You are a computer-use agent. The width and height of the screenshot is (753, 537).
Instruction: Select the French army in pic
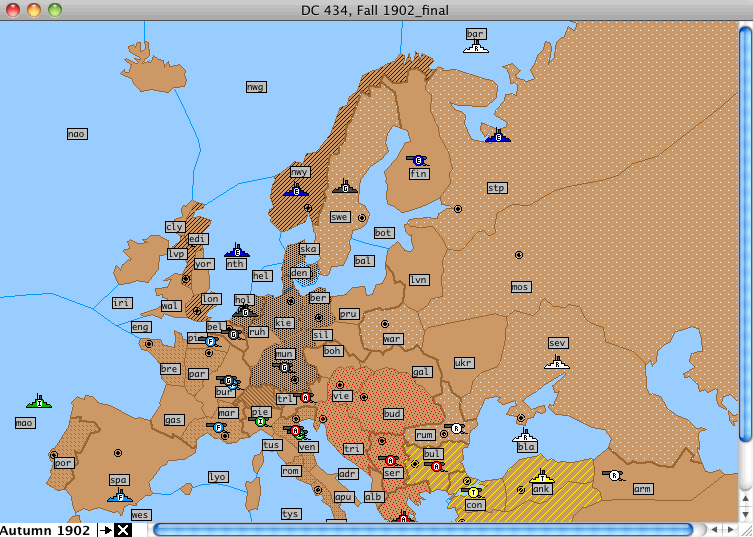[x=209, y=341]
